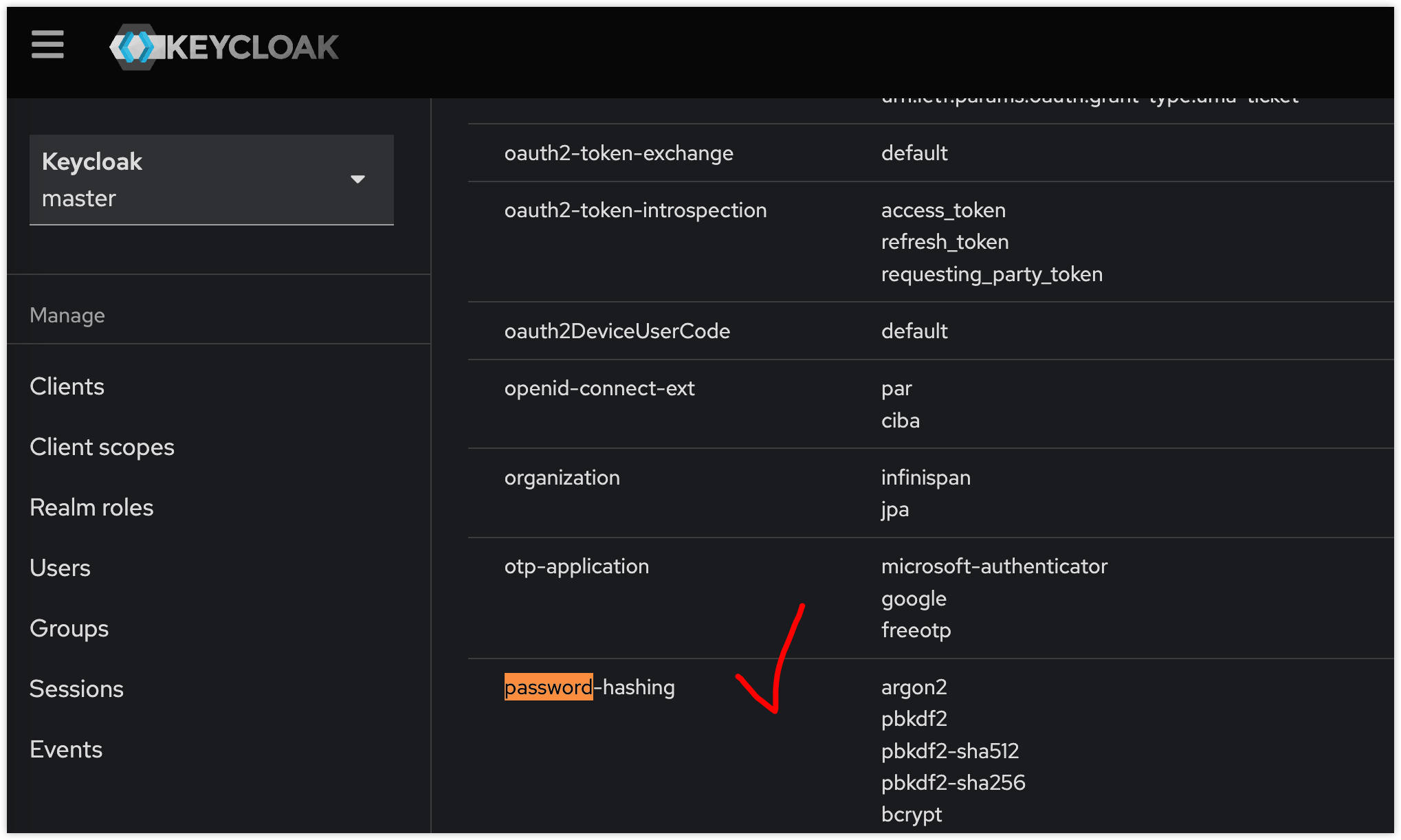This screenshot has width=1401, height=840.
Task: Click the oauth2-token-exchange row label
Action: point(618,153)
